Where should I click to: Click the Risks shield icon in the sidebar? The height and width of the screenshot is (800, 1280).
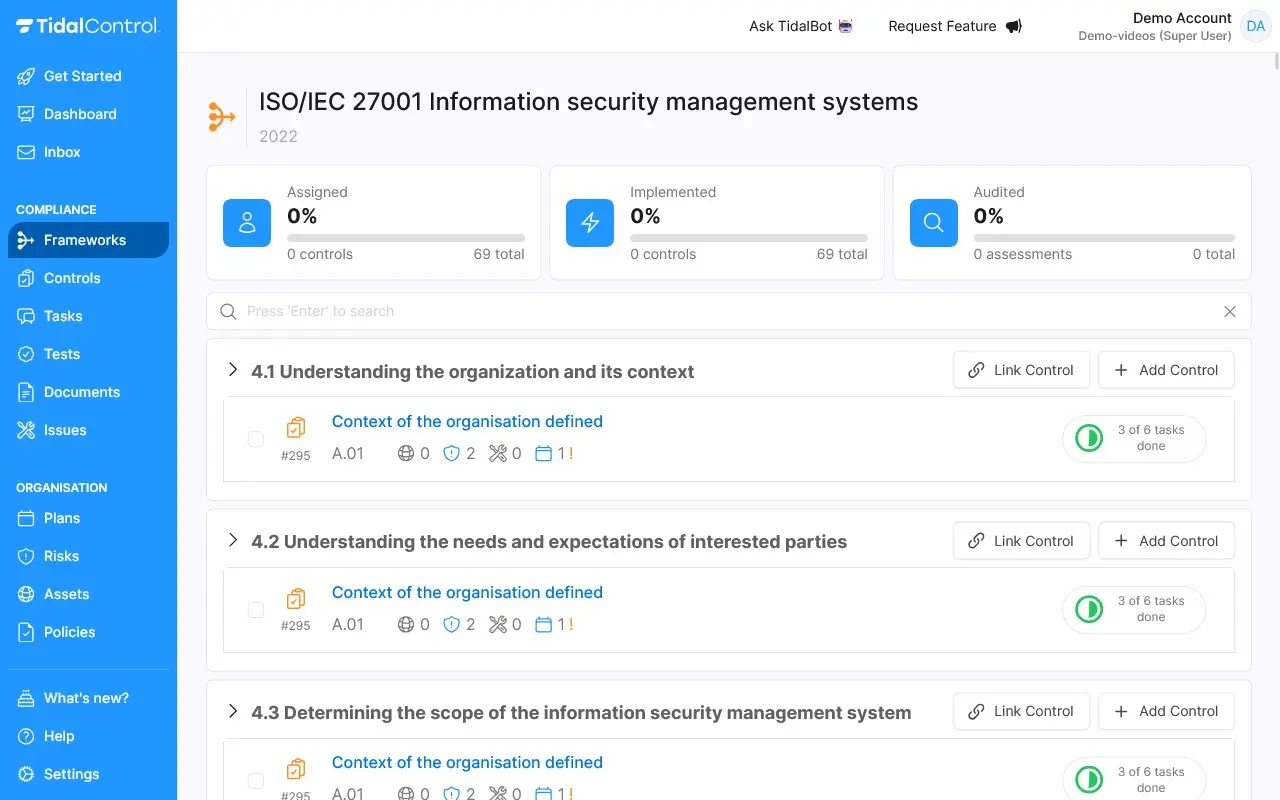click(26, 556)
